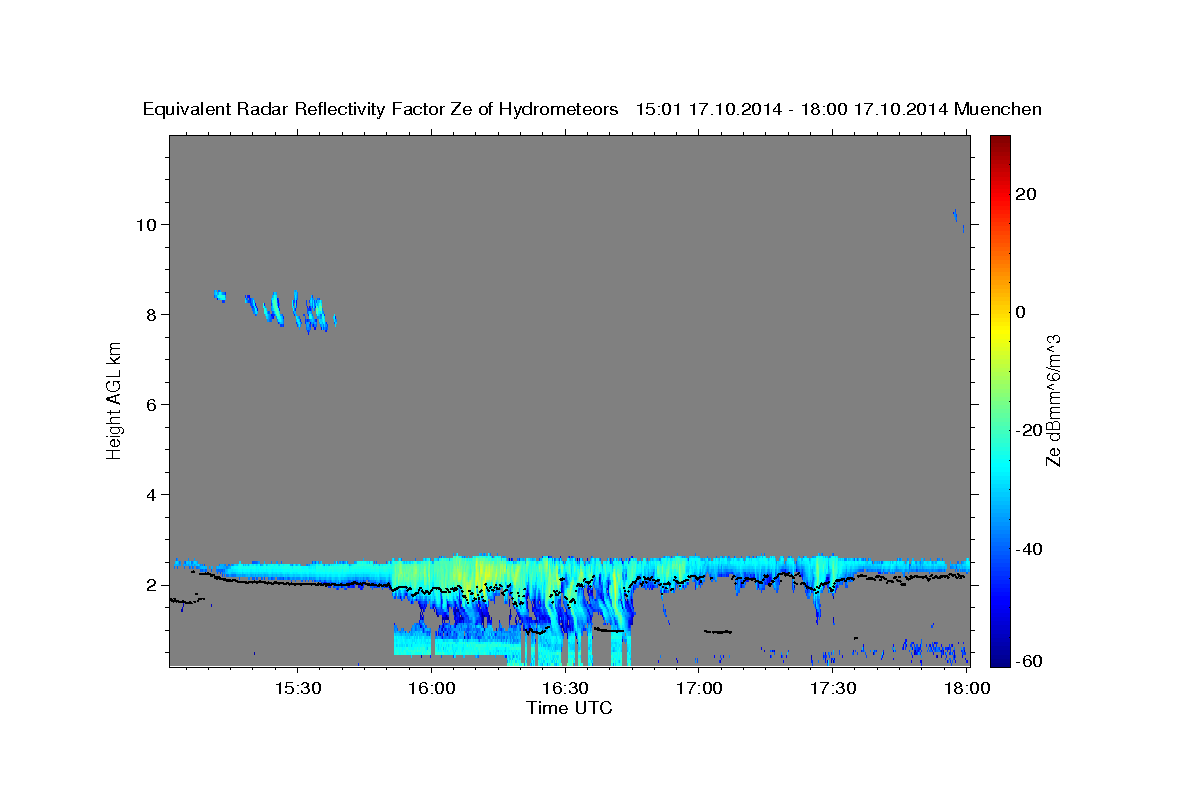Image resolution: width=1200 pixels, height=800 pixels.
Task: Click the 'Ze dBmm^6/m^3' colorbar title
Action: coord(1053,400)
